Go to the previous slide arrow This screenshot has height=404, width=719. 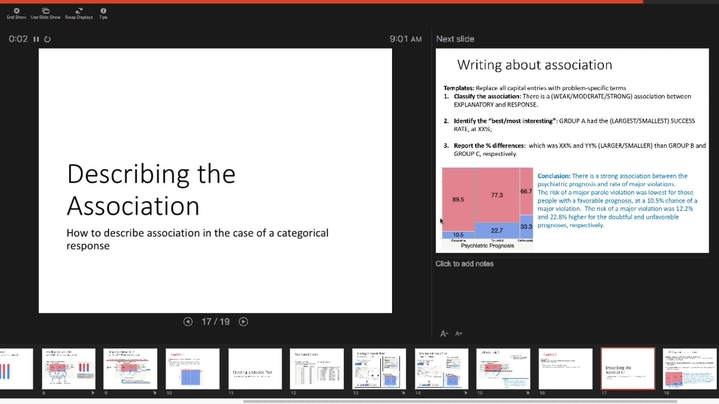pos(188,321)
